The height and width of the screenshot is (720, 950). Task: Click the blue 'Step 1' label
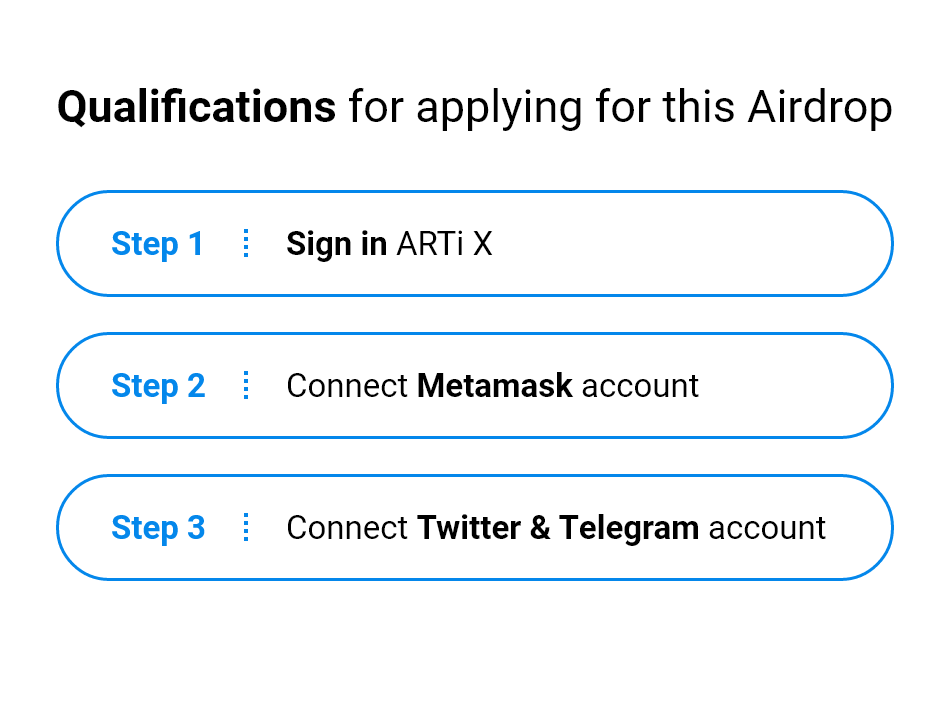(x=158, y=245)
